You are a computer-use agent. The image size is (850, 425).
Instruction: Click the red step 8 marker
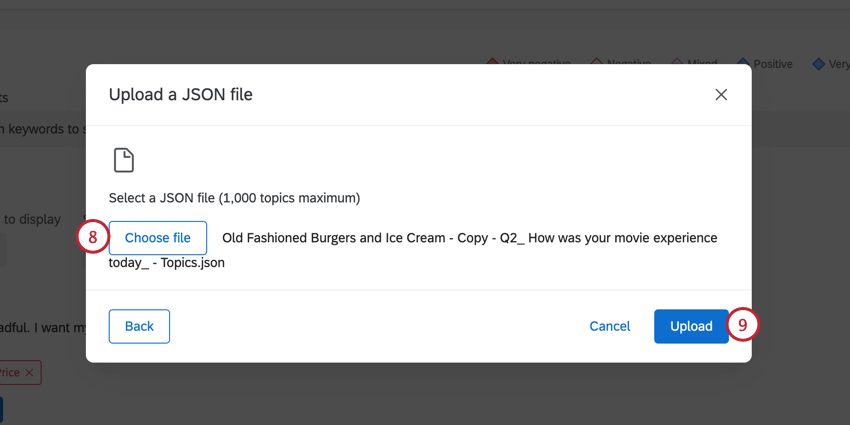coord(92,238)
